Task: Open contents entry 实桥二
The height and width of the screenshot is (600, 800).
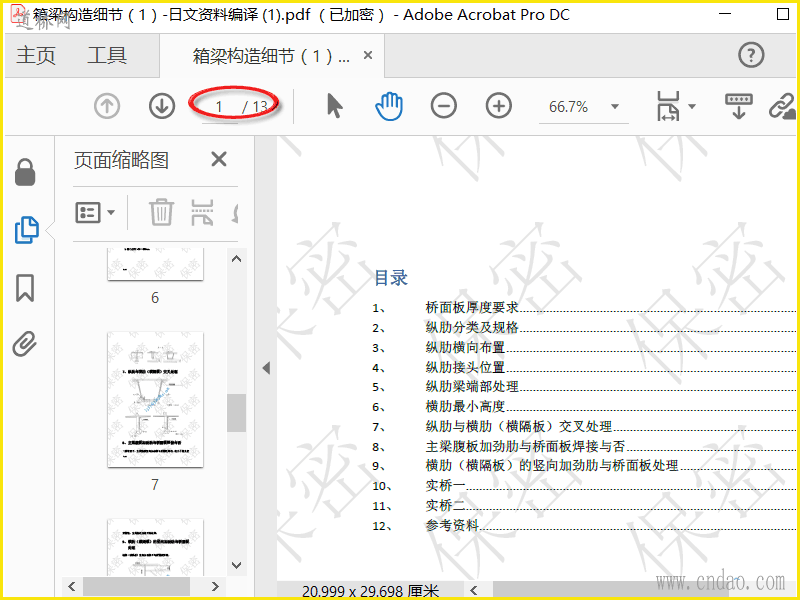Action: [x=445, y=505]
